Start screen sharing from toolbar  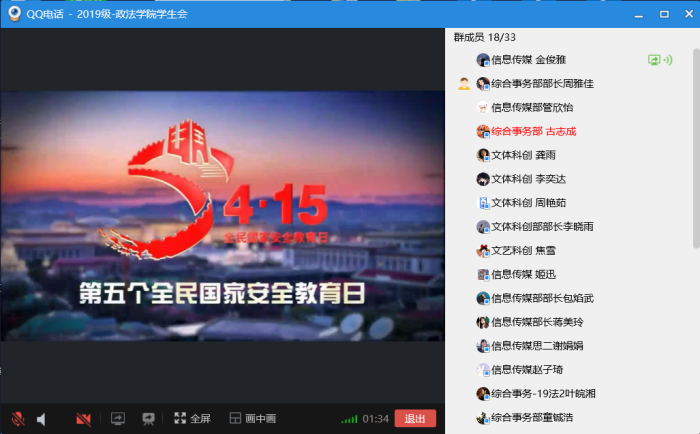pyautogui.click(x=118, y=418)
